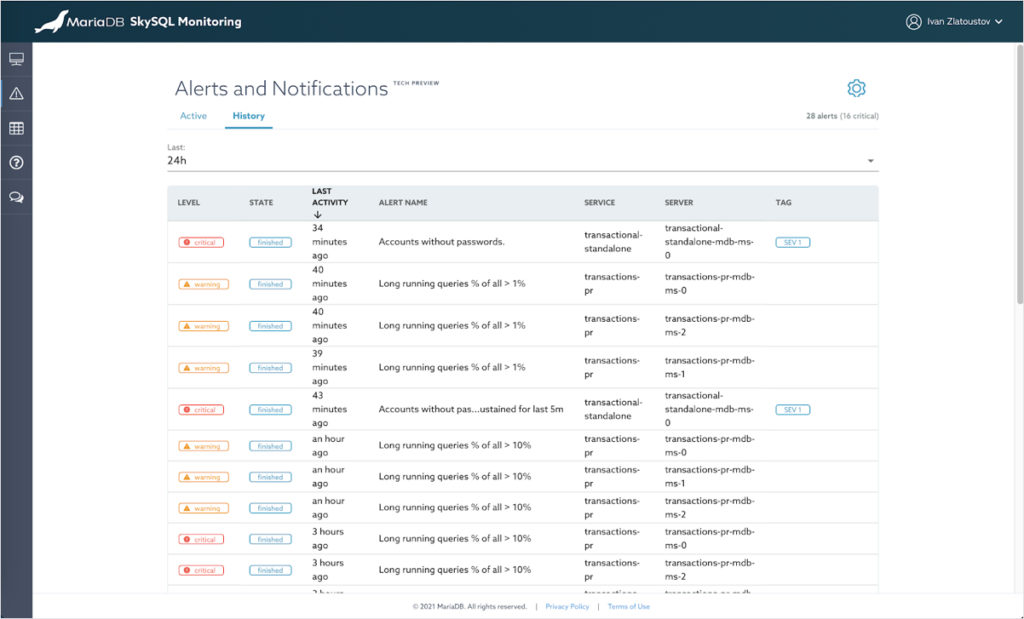Open the Terms of Use link
This screenshot has width=1024, height=619.
(628, 606)
